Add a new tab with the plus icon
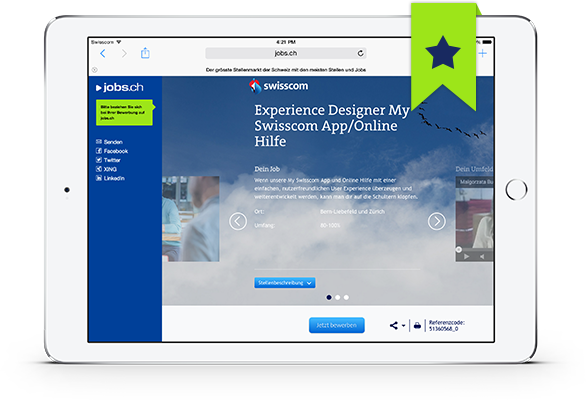 point(482,53)
